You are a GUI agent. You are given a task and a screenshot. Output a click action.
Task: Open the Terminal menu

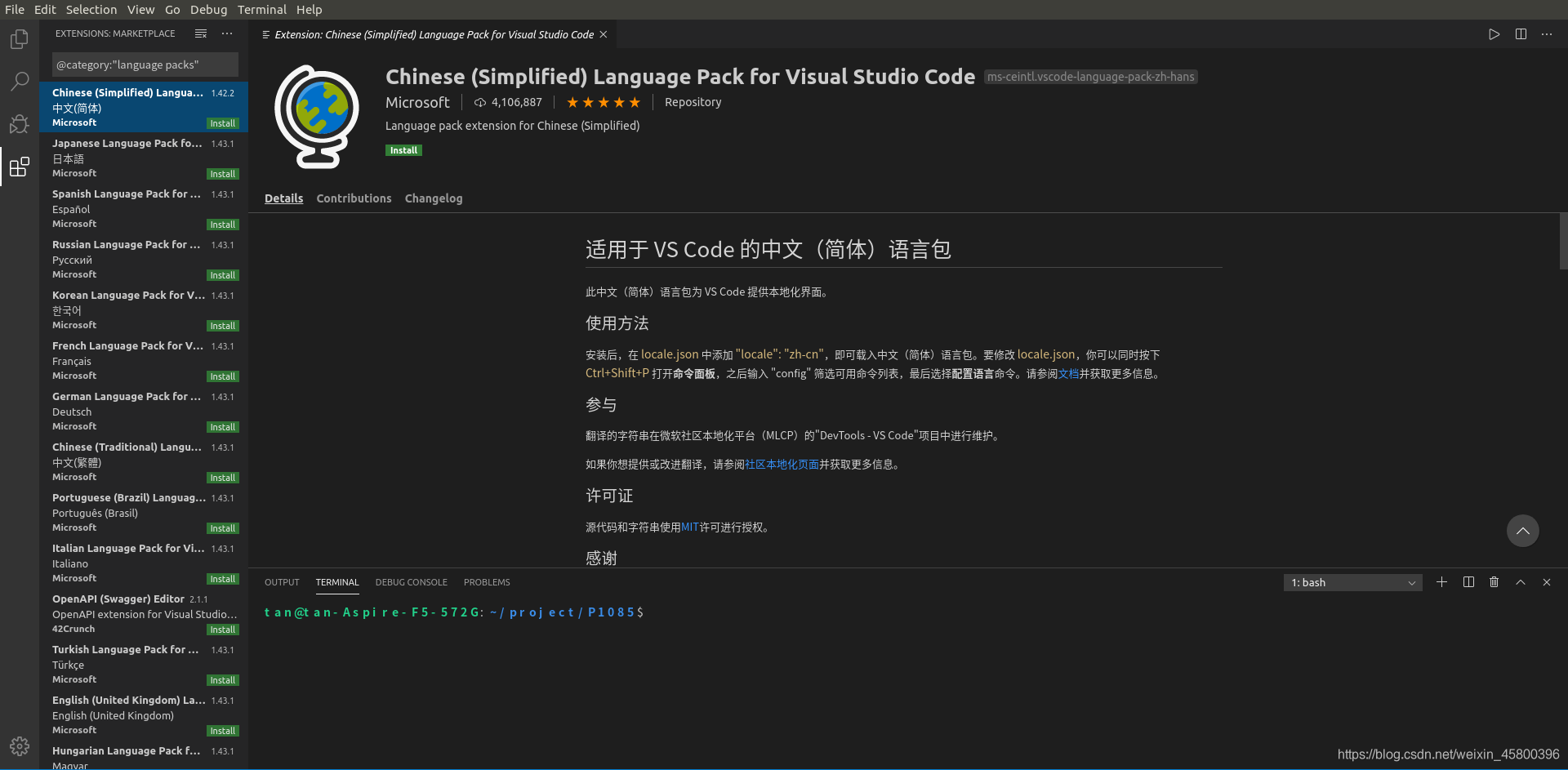(x=261, y=10)
